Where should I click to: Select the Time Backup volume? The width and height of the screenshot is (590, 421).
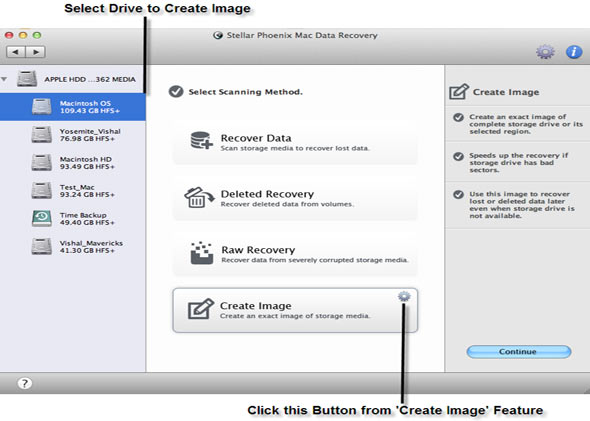click(73, 219)
